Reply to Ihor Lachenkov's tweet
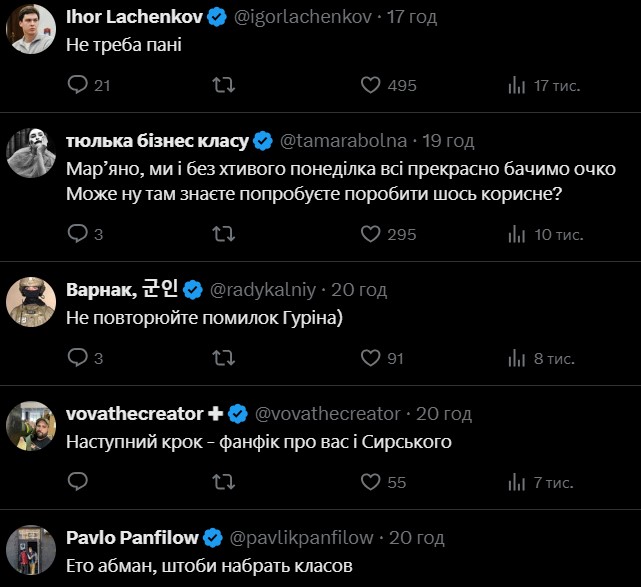 (x=78, y=86)
